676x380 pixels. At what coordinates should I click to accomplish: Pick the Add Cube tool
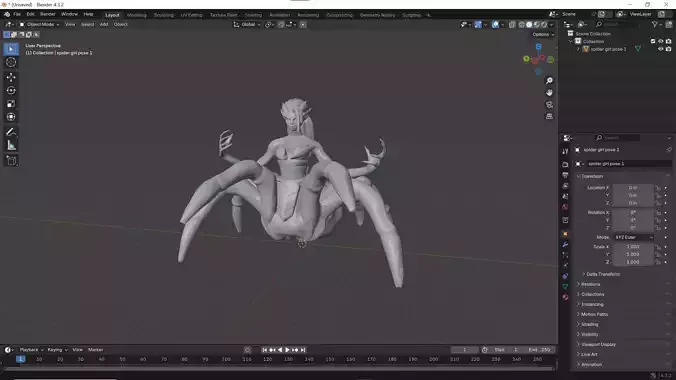[11, 160]
